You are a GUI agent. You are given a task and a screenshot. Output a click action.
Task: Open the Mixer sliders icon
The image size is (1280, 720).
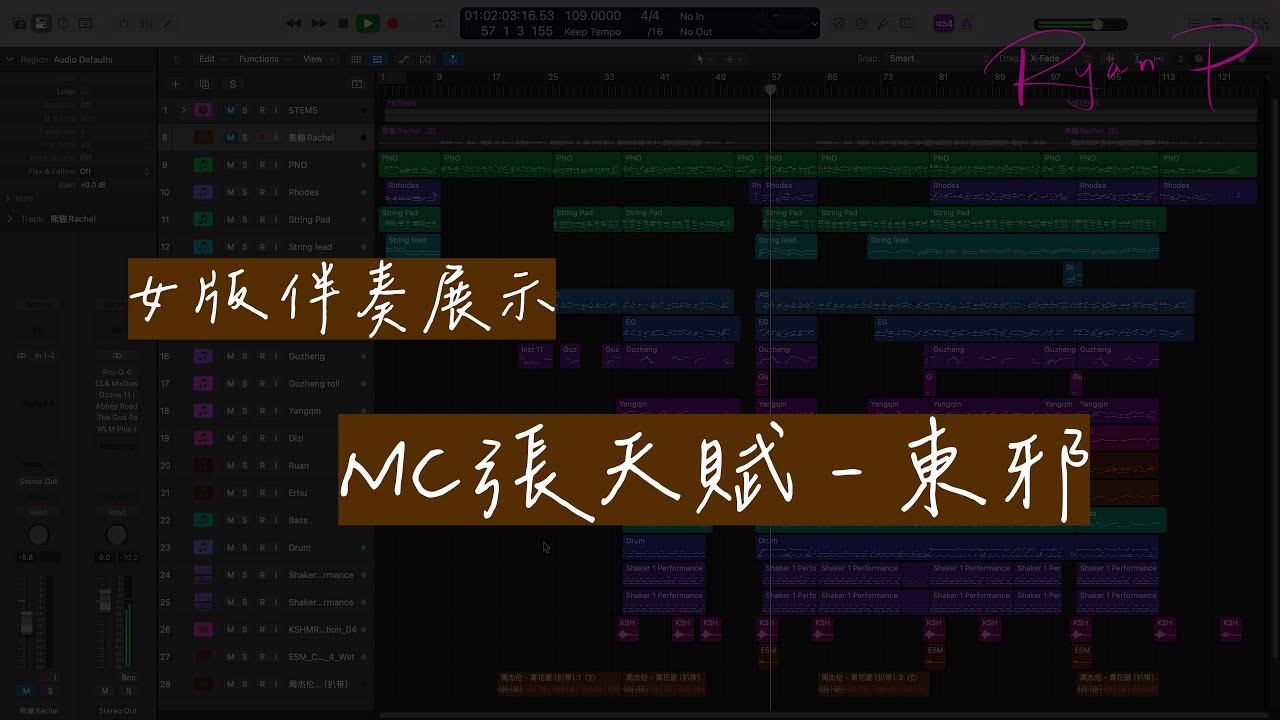point(145,23)
